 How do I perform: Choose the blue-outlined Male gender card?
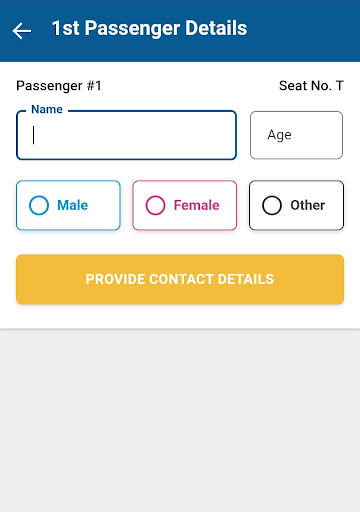[x=68, y=205]
